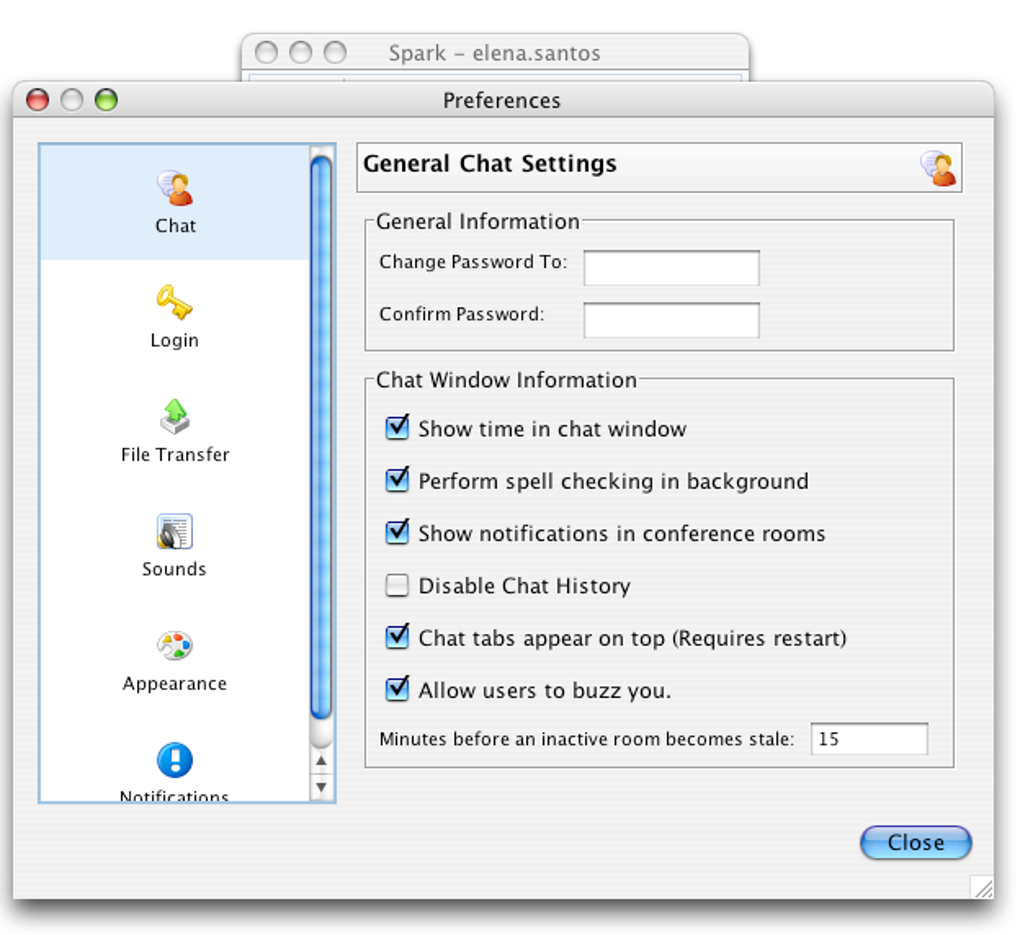Select the Login label in the sidebar
This screenshot has width=1020, height=935.
pos(174,340)
